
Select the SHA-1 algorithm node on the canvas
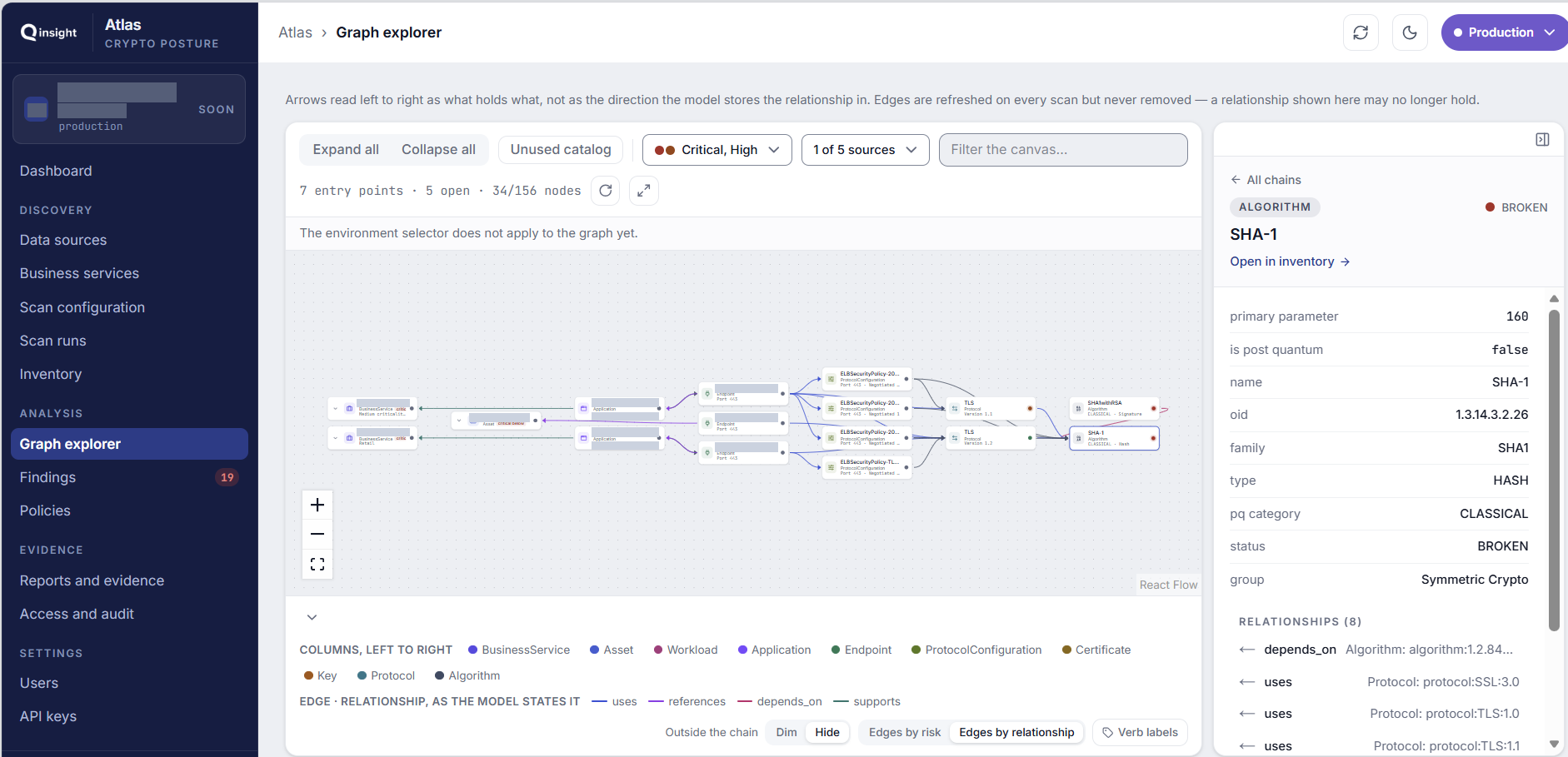pos(1114,438)
